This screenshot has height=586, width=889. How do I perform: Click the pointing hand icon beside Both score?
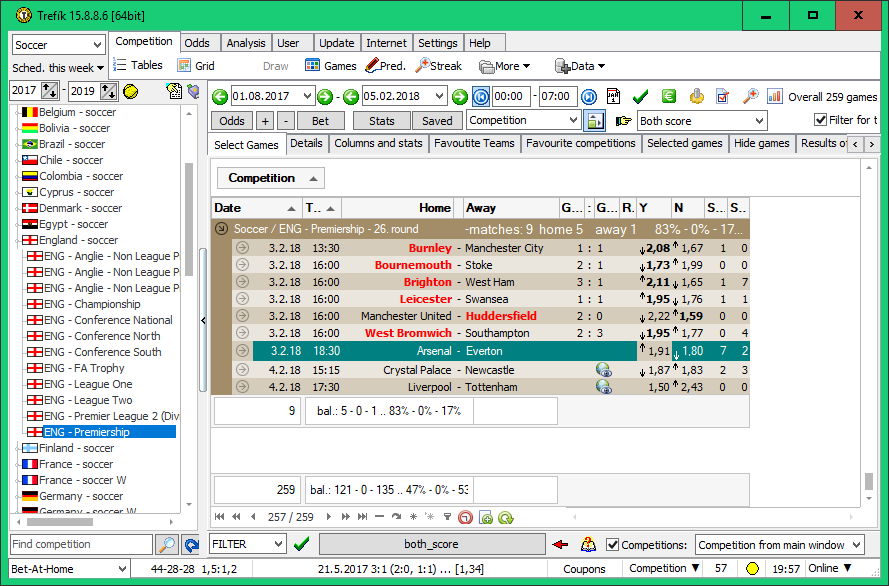tap(624, 121)
